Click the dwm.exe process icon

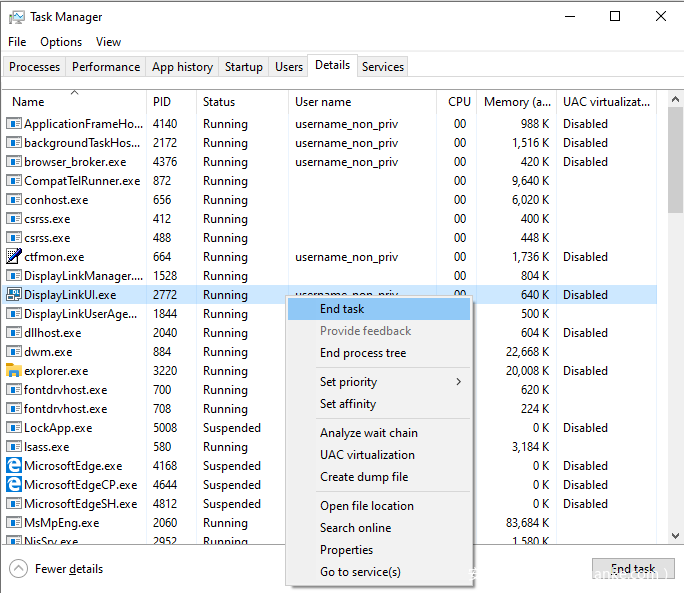(x=14, y=352)
